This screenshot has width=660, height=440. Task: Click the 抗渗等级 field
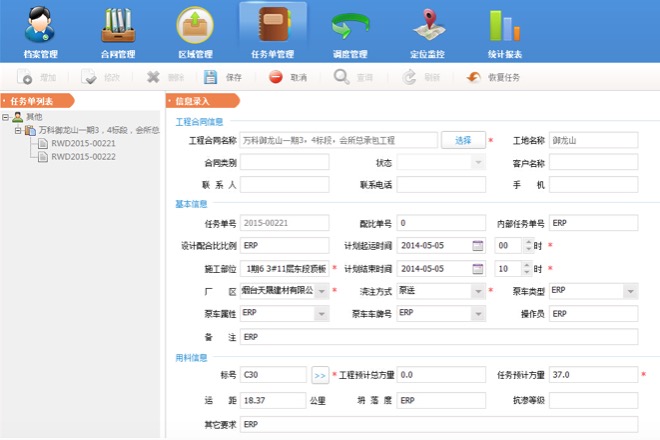[593, 400]
